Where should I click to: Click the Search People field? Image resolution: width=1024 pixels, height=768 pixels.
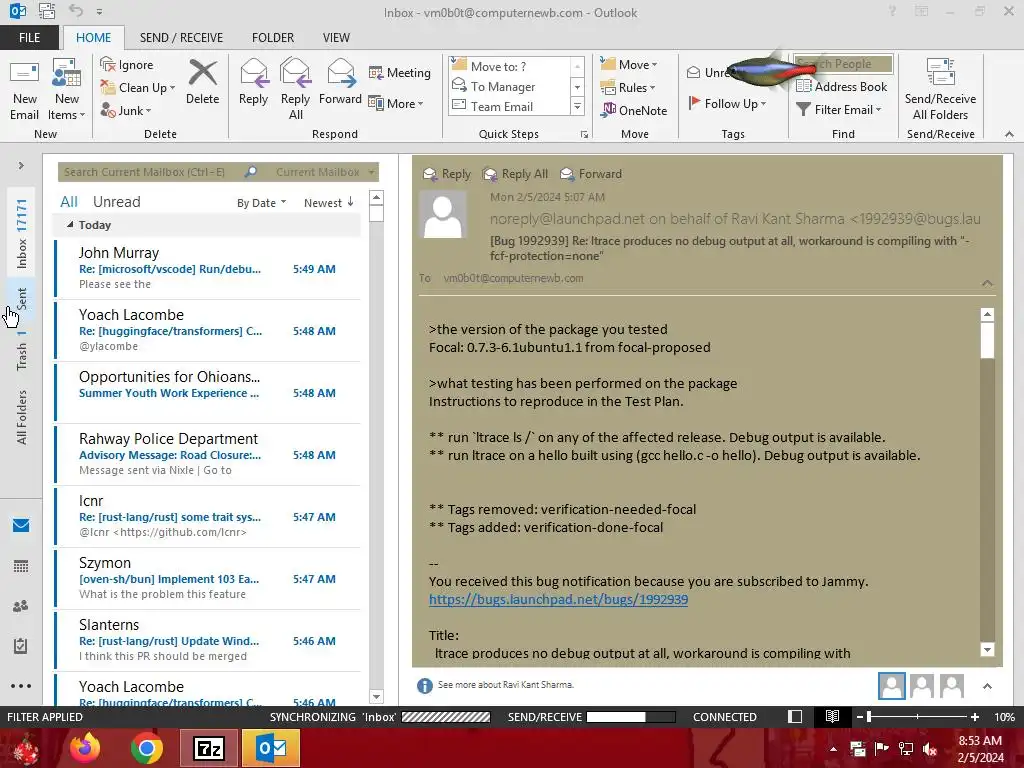[x=843, y=63]
